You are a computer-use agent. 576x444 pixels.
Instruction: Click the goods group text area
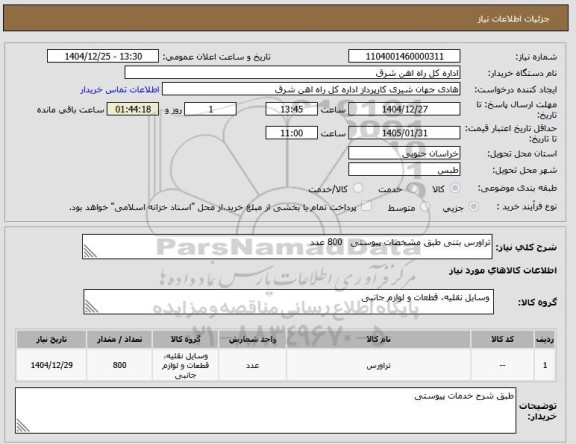tap(288, 302)
